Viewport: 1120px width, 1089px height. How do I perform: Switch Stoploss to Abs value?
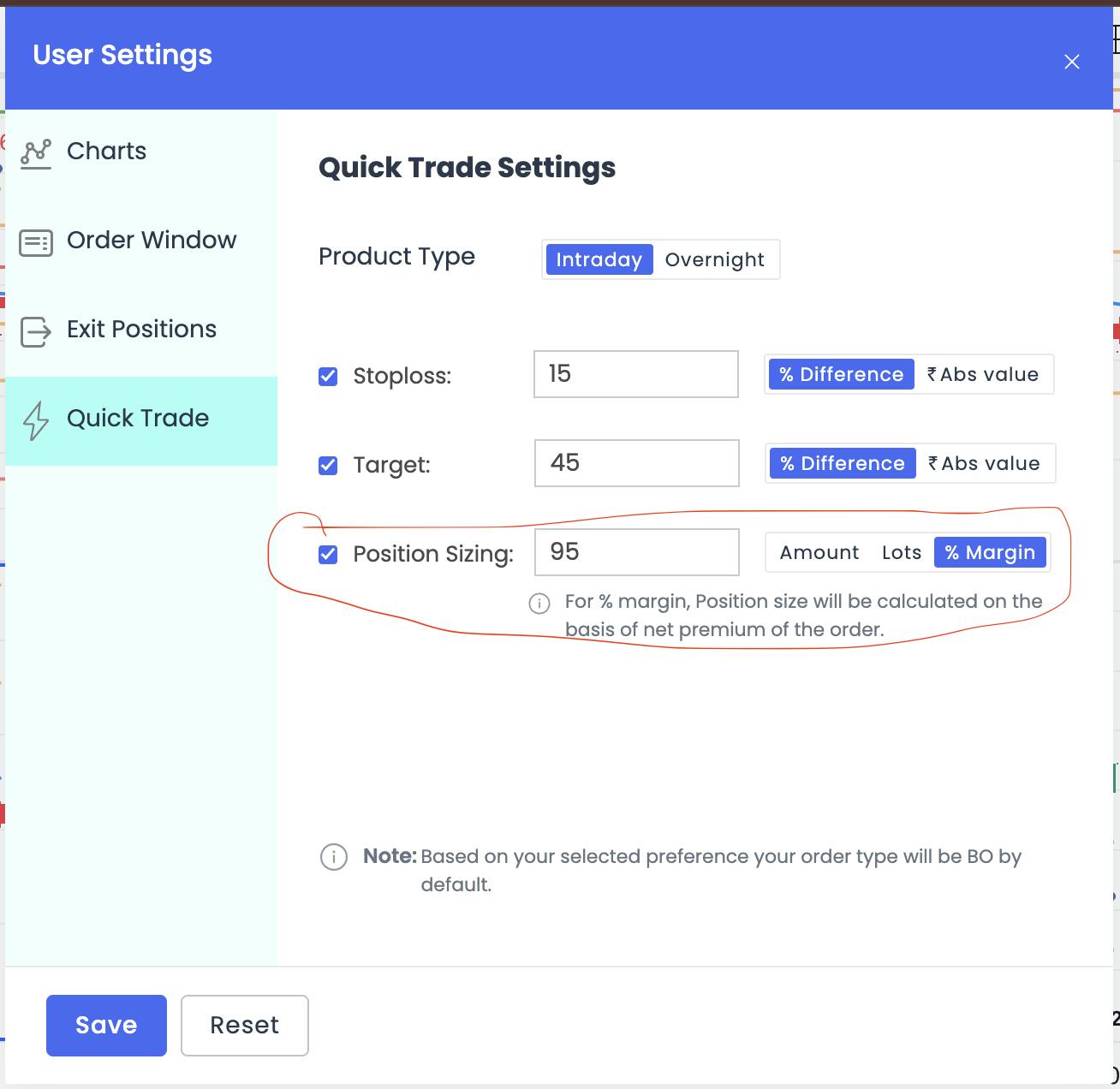point(983,375)
